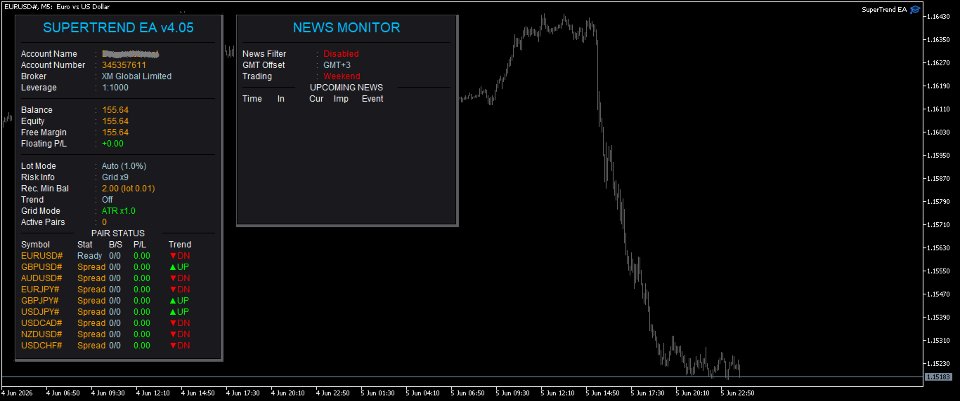Click the Imp column header in News Monitor

(340, 99)
